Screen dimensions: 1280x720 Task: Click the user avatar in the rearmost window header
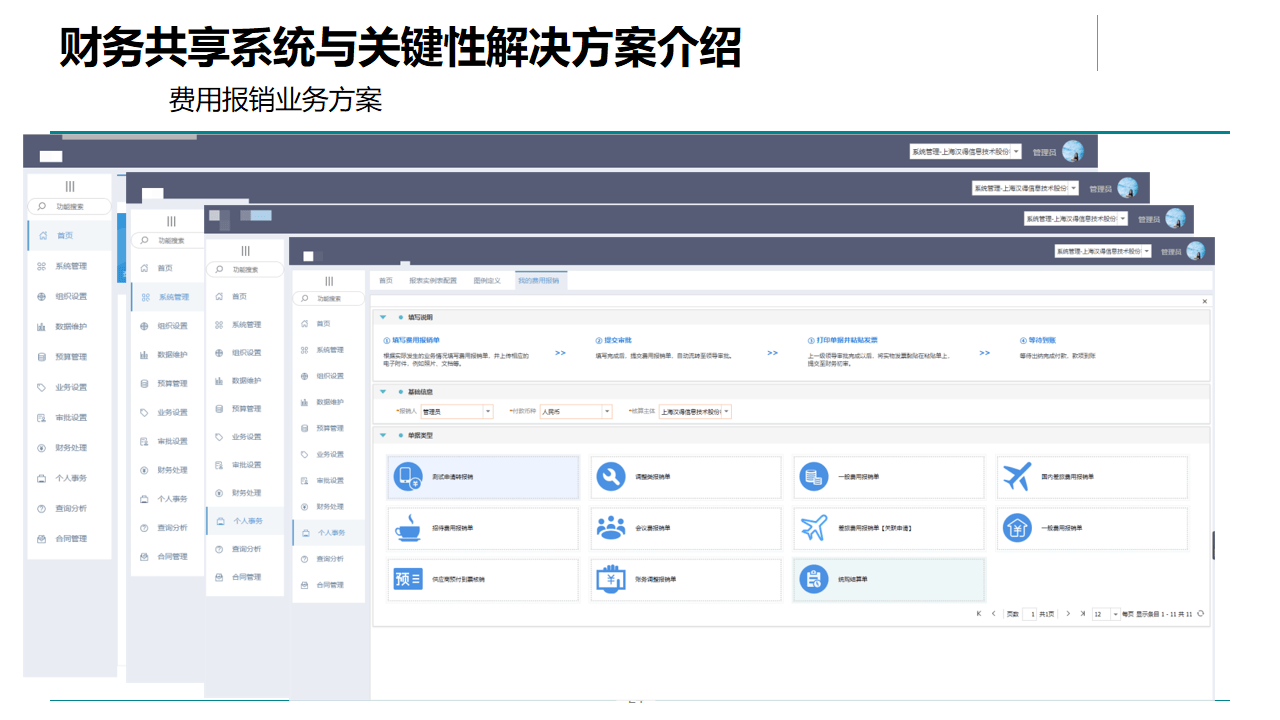(1073, 151)
